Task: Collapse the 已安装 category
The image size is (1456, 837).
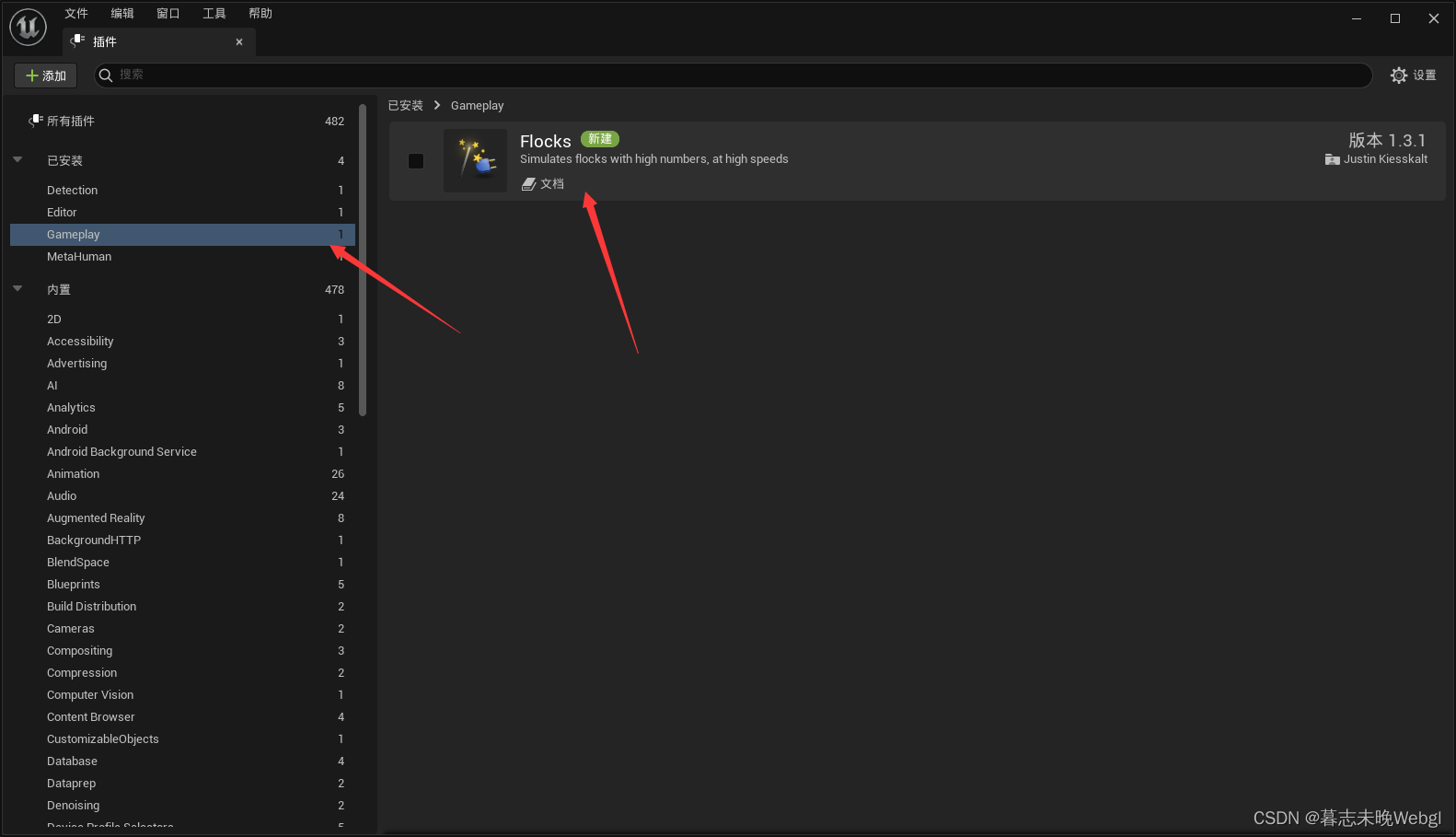Action: [x=17, y=159]
